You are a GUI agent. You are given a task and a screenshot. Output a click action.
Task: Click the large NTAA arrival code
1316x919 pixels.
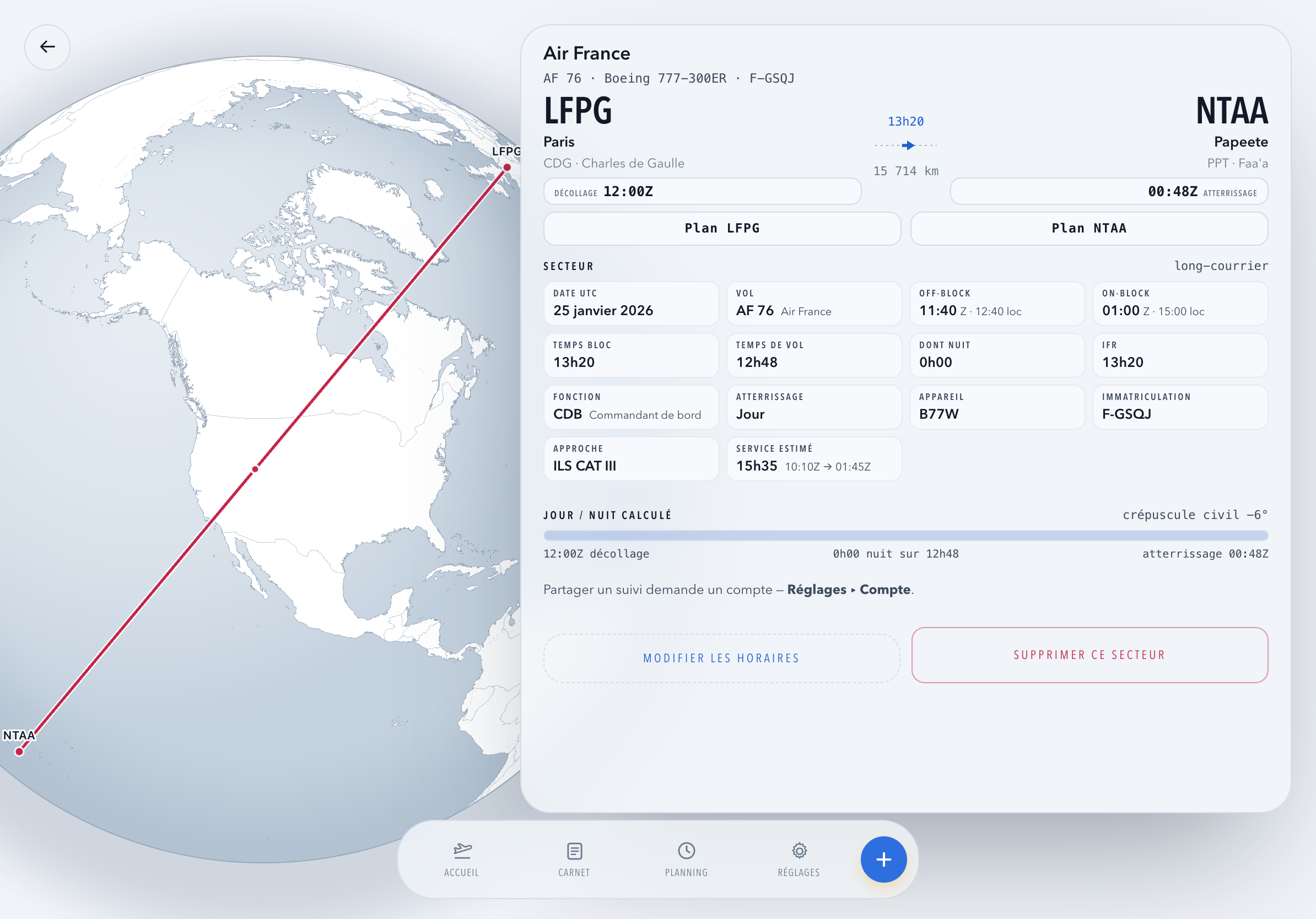[1232, 110]
